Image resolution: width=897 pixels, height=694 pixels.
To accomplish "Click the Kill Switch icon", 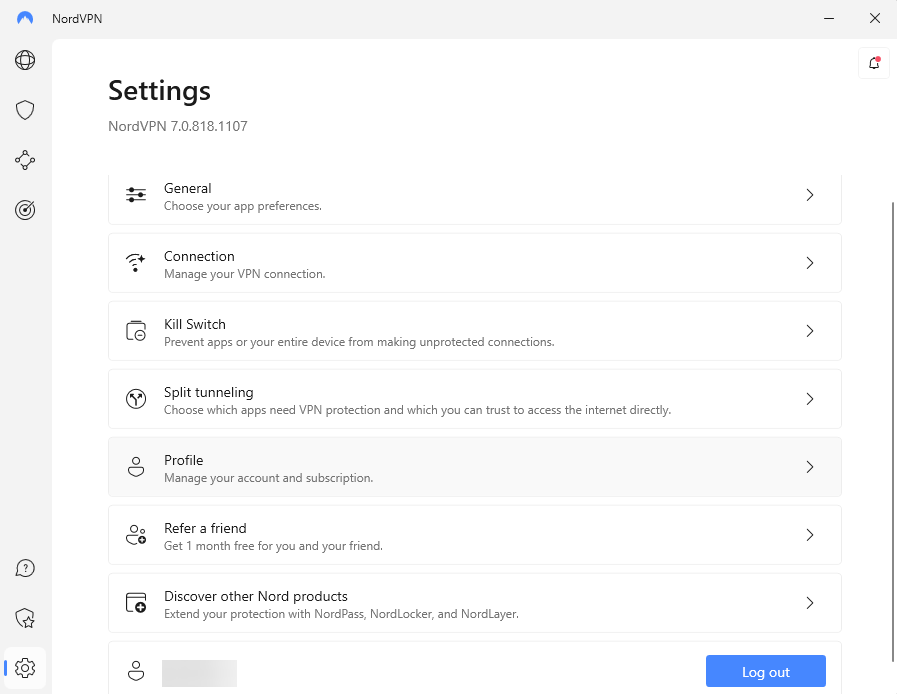I will (136, 332).
